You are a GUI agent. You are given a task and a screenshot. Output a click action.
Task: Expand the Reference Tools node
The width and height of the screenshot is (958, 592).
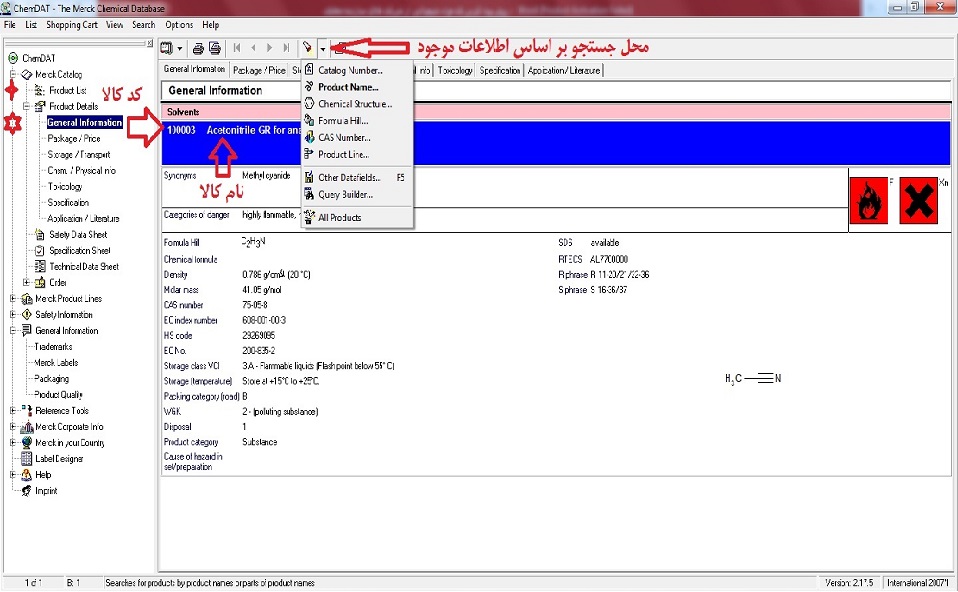(x=13, y=411)
